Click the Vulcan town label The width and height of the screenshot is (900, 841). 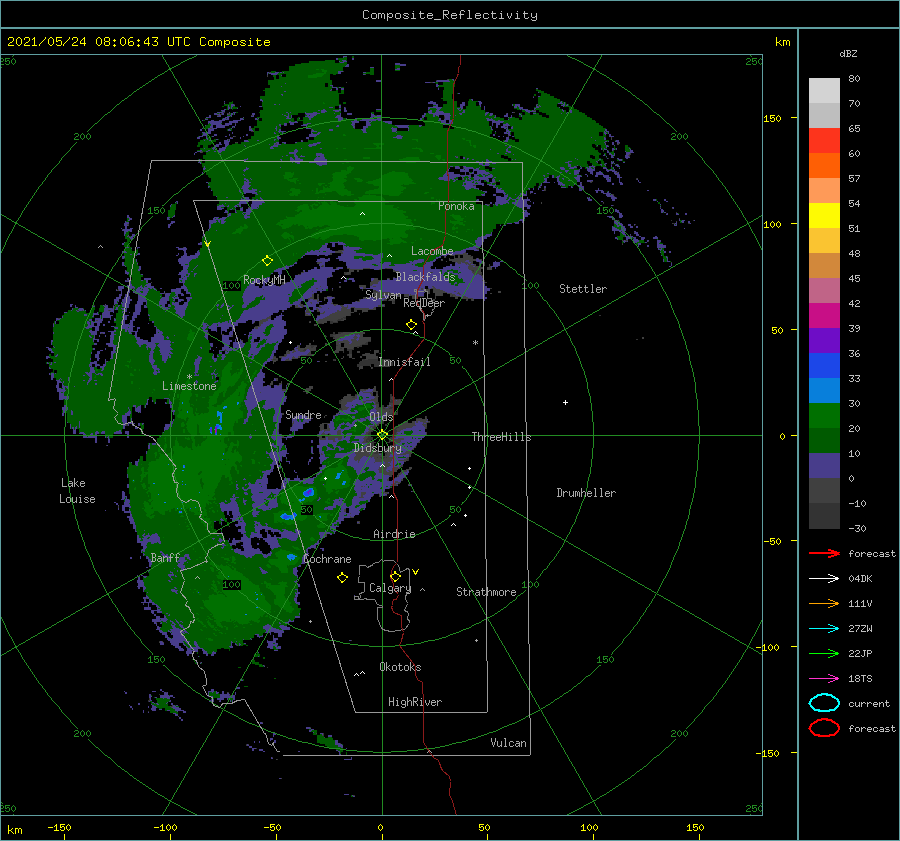(x=508, y=743)
